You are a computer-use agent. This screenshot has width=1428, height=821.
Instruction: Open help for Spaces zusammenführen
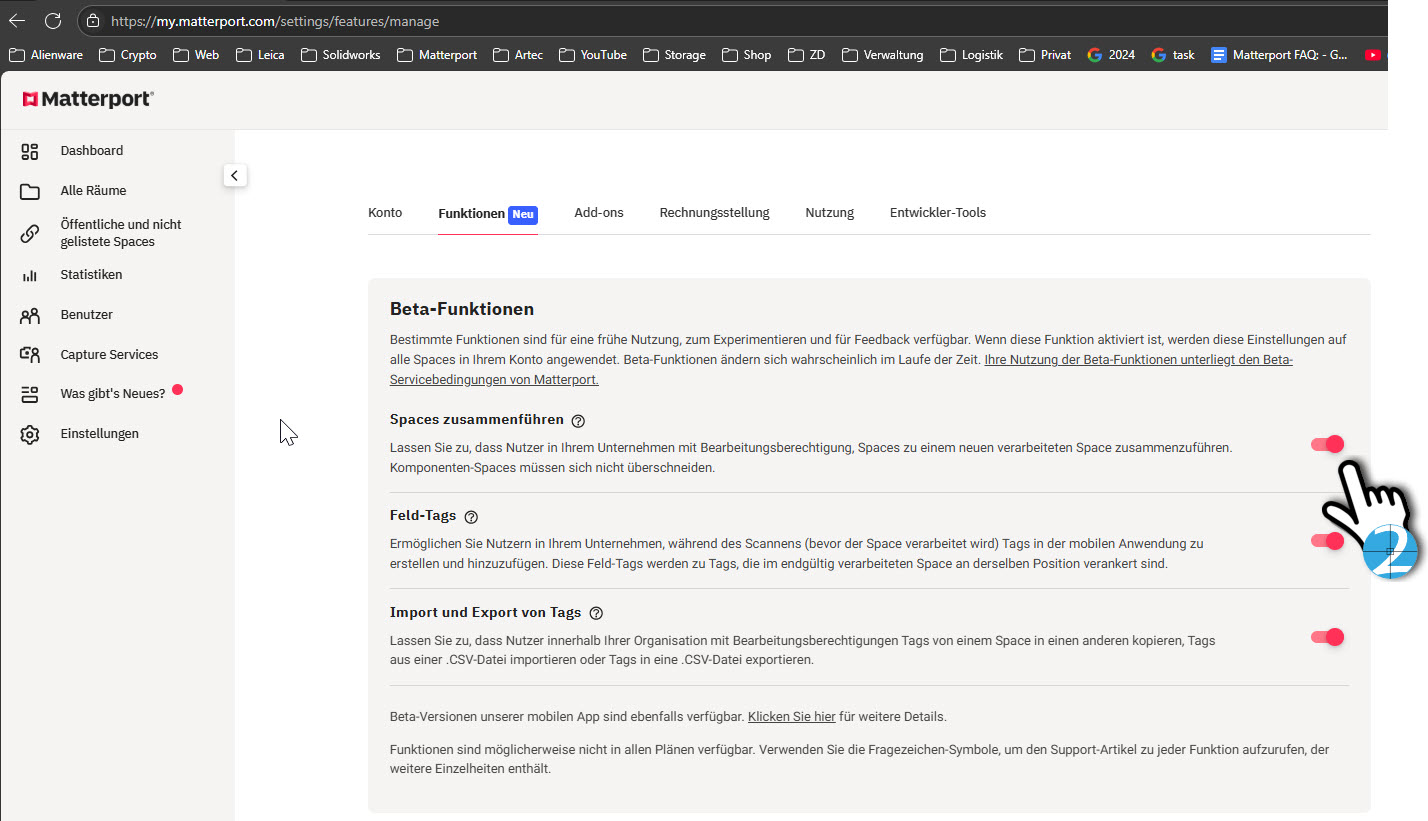click(578, 421)
